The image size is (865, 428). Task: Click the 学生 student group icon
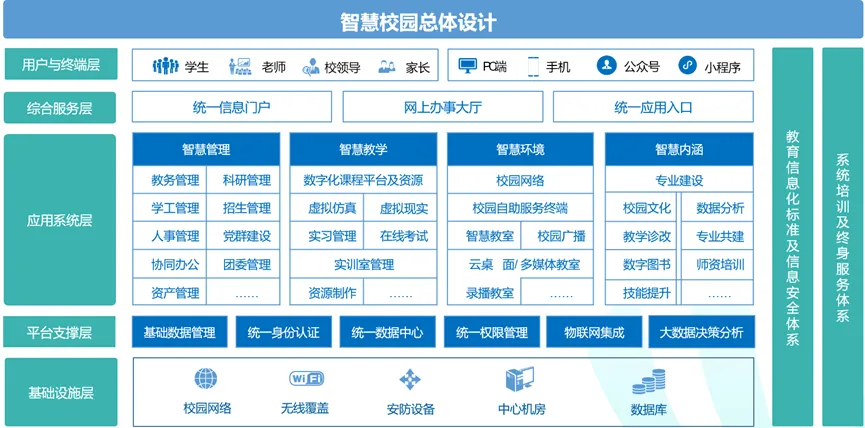(x=165, y=67)
